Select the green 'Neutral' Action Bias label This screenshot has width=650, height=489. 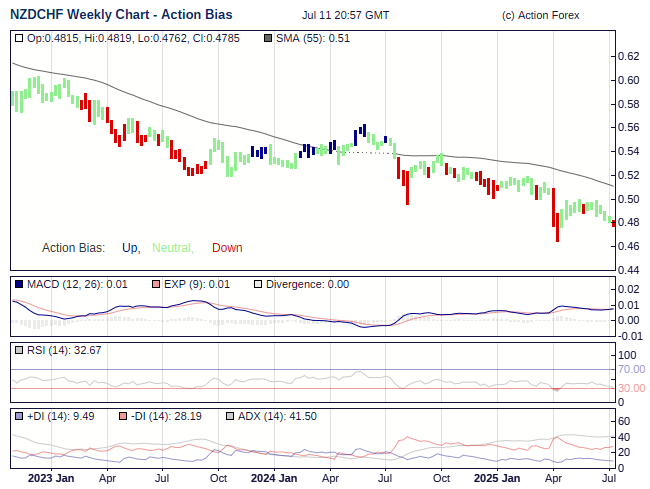(172, 248)
